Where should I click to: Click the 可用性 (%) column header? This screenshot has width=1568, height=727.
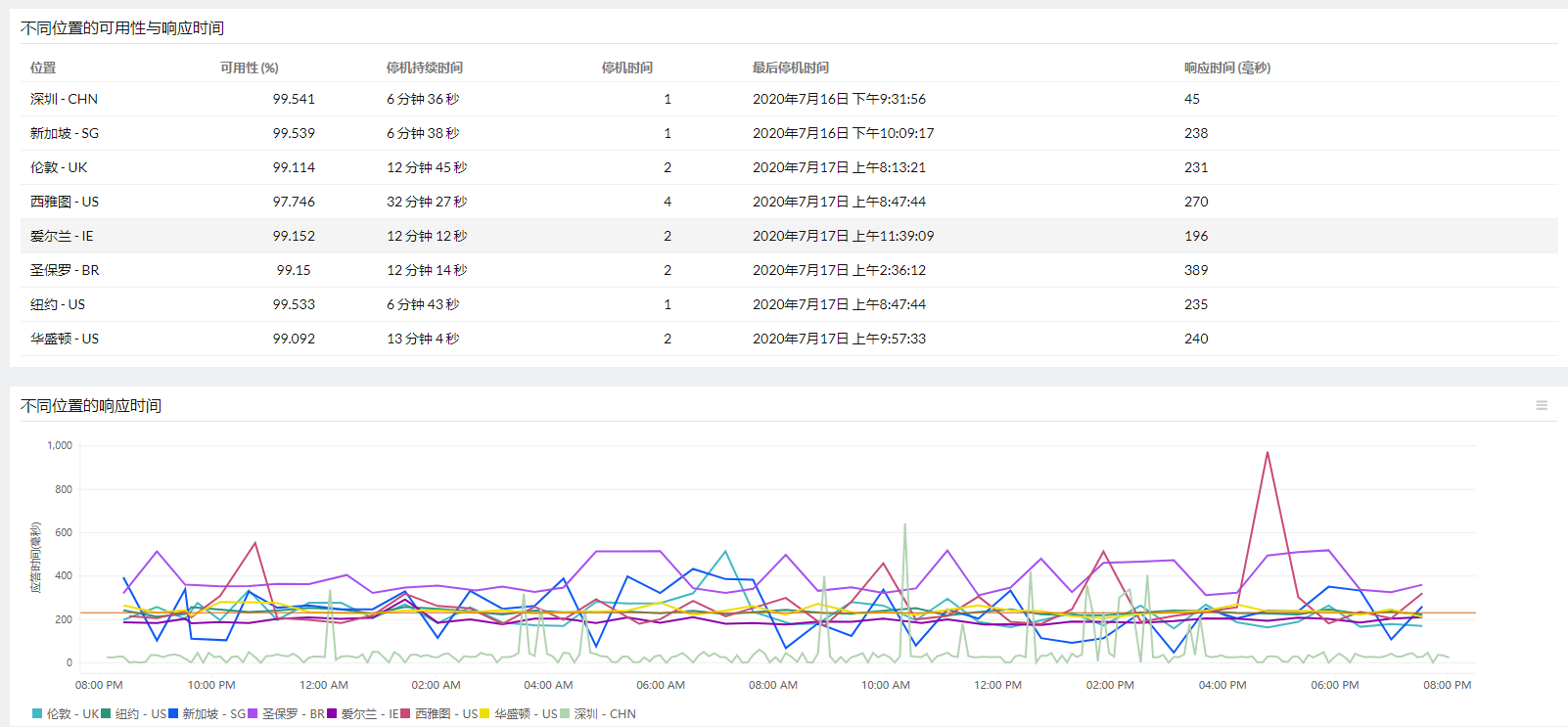tap(250, 68)
